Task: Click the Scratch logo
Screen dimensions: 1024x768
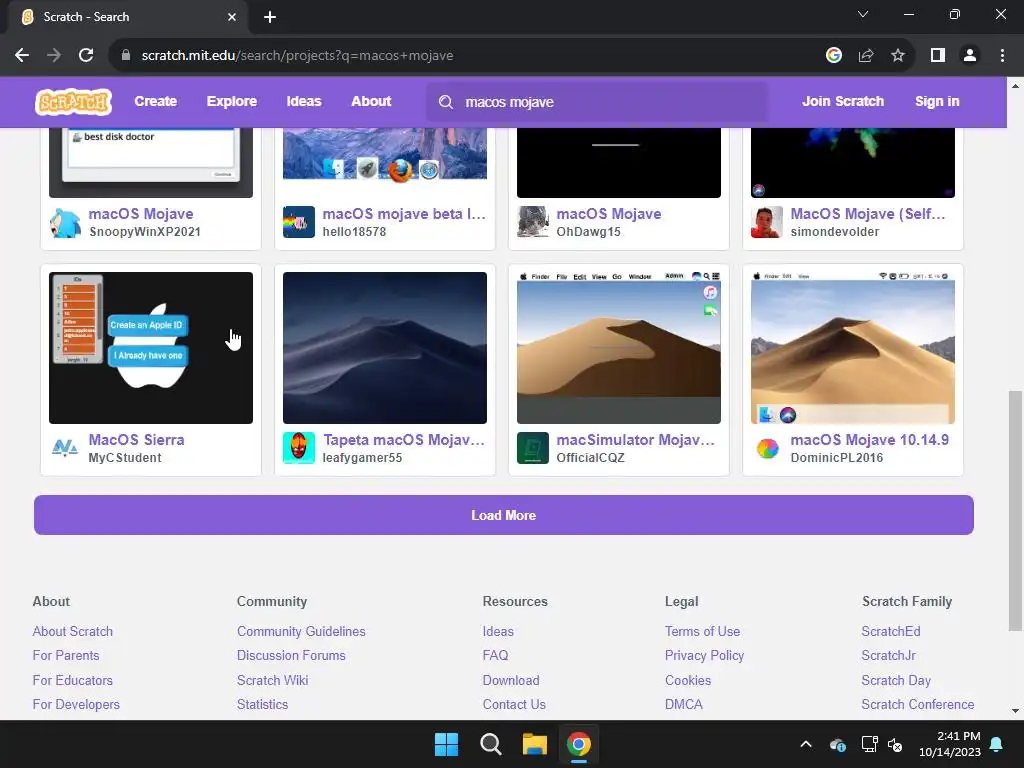Action: 73,102
